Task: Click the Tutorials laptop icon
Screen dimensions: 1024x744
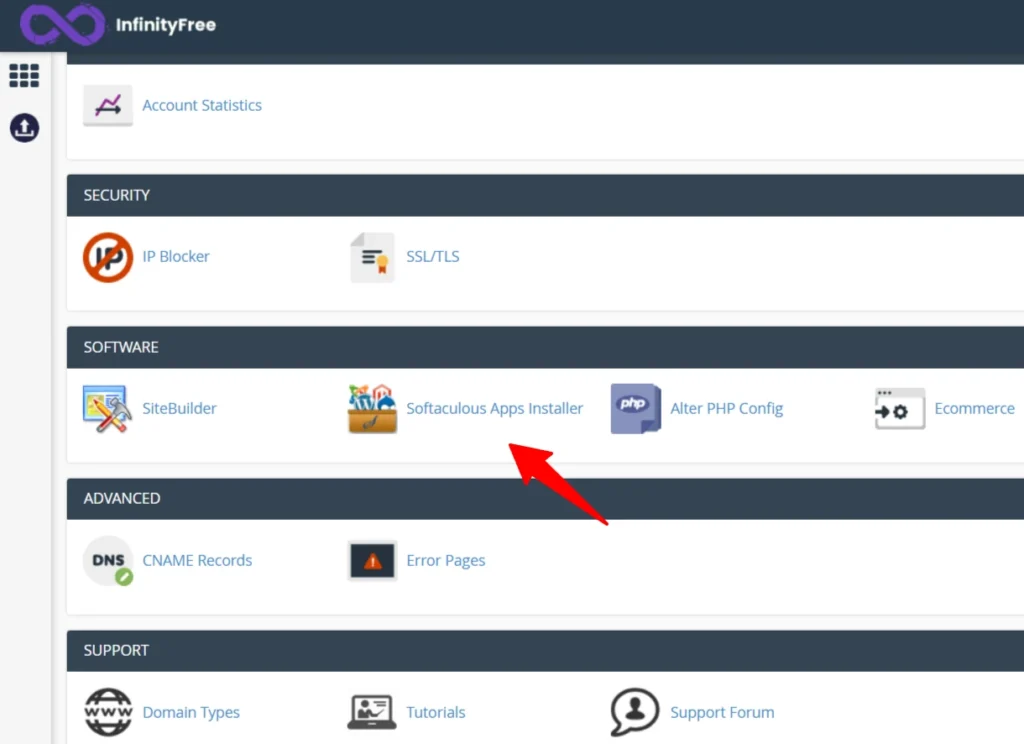Action: point(372,712)
